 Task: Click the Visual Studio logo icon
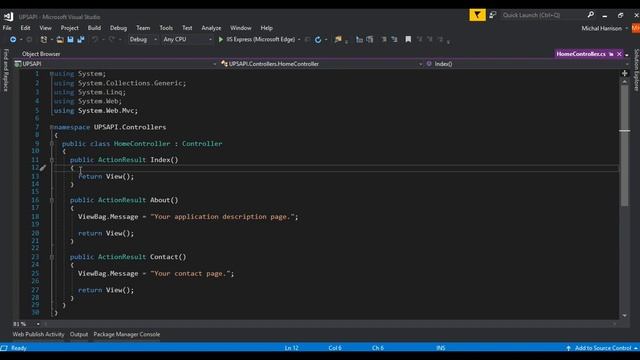point(9,16)
